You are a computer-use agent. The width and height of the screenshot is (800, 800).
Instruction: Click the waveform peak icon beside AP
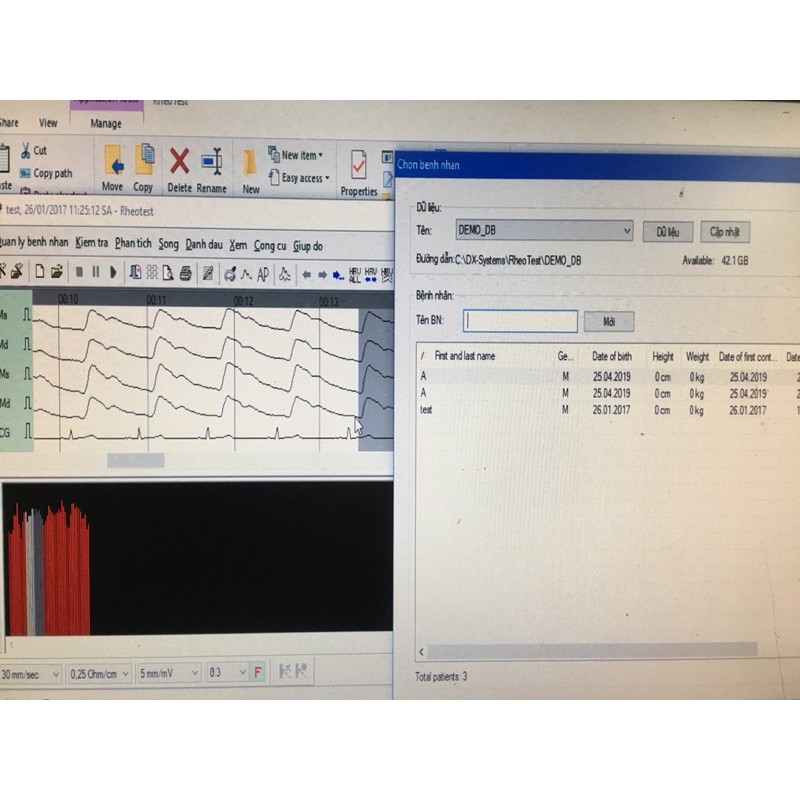[246, 275]
